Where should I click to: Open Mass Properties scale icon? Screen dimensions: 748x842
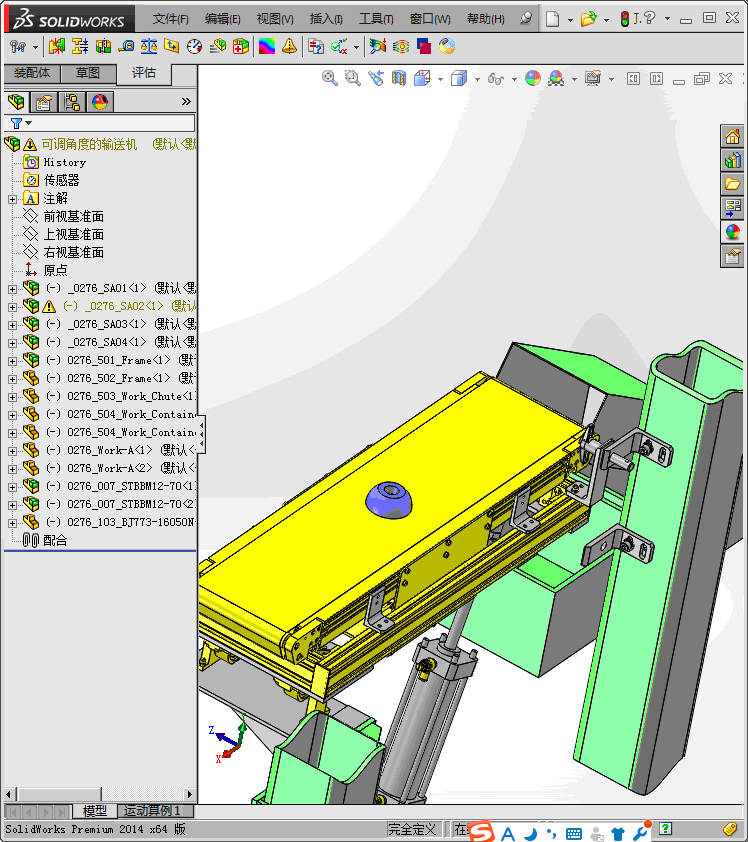tap(149, 47)
